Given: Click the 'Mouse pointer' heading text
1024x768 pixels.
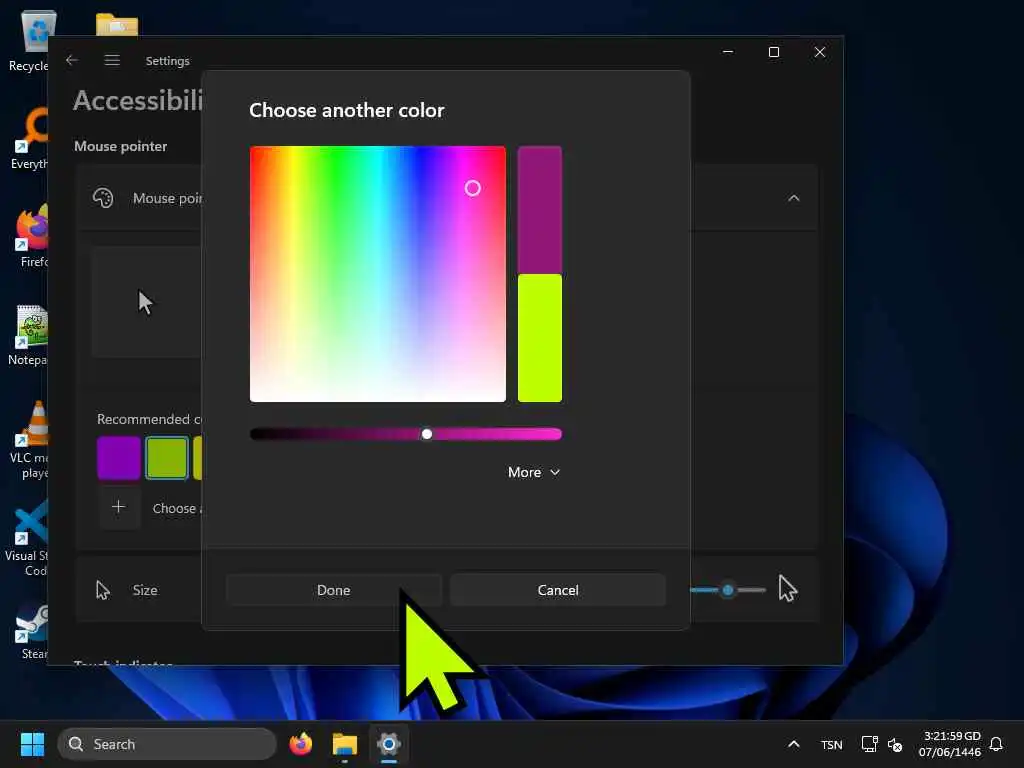Looking at the screenshot, I should (121, 146).
